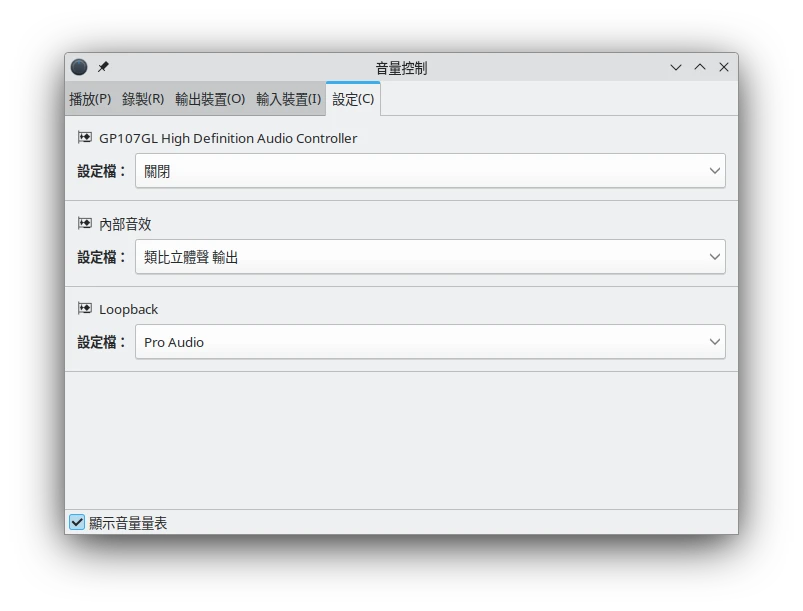The height and width of the screenshot is (611, 803).
Task: Maximize the 音量控制 window
Action: click(700, 67)
